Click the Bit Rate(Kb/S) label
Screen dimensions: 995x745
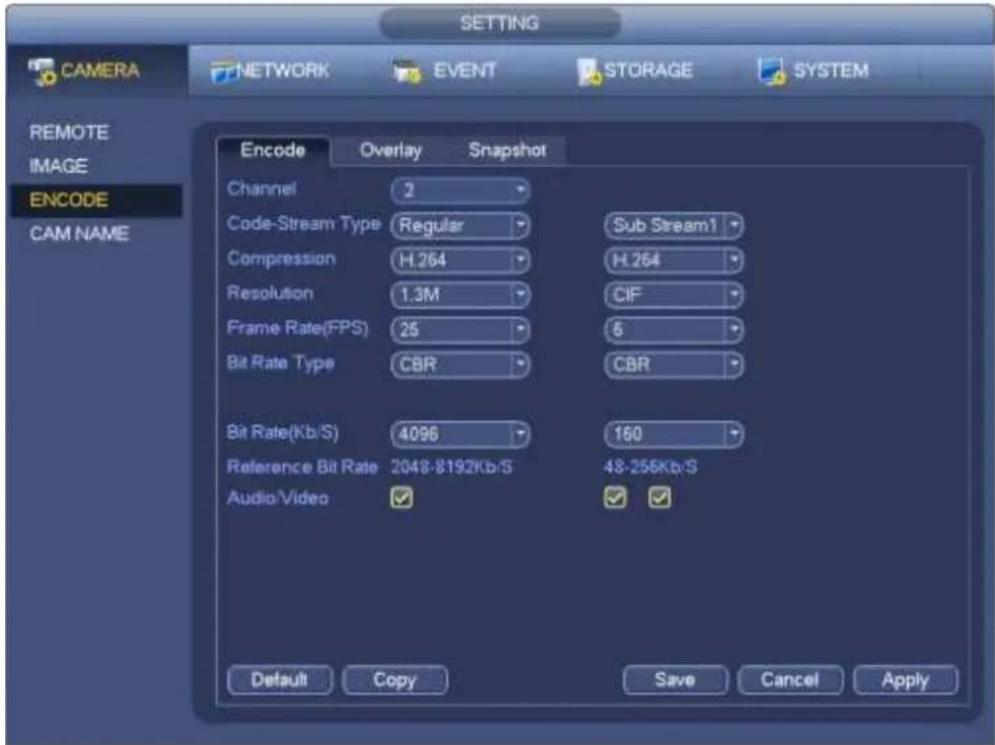[282, 433]
